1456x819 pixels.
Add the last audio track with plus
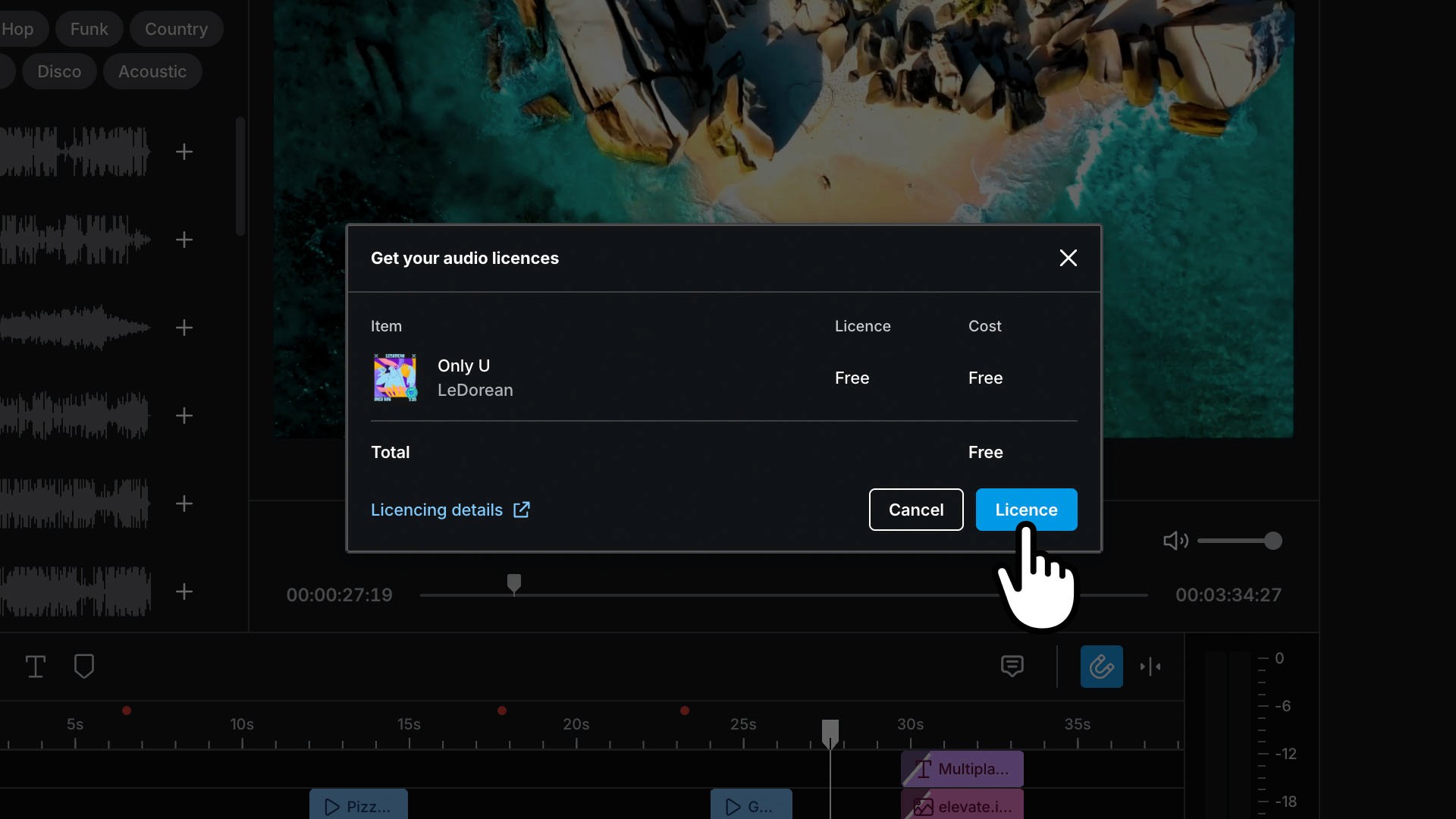[184, 591]
